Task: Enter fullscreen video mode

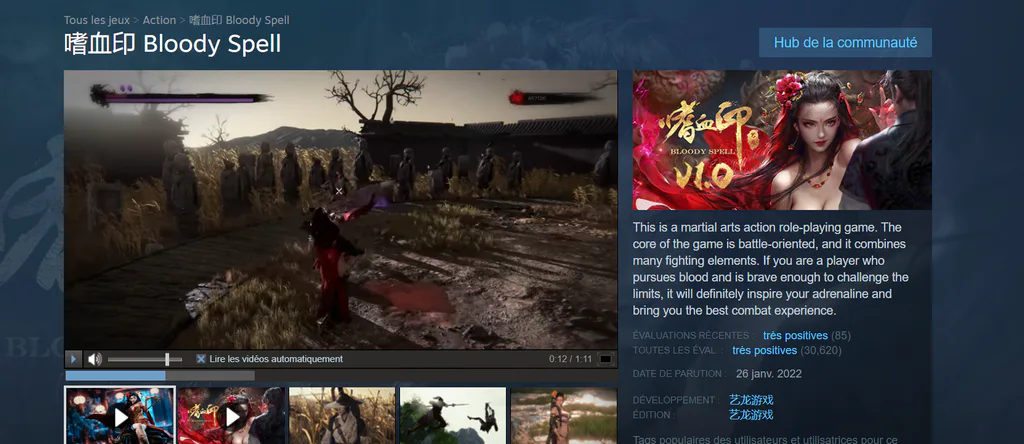Action: (605, 359)
